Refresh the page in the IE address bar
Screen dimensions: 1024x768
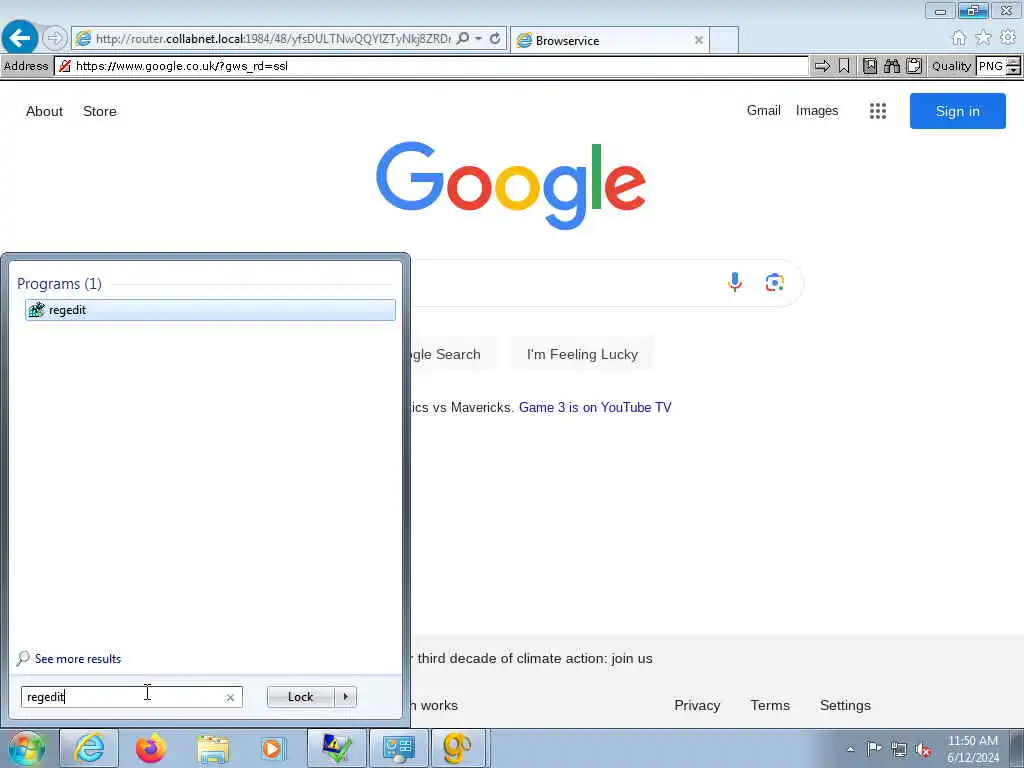click(x=495, y=39)
